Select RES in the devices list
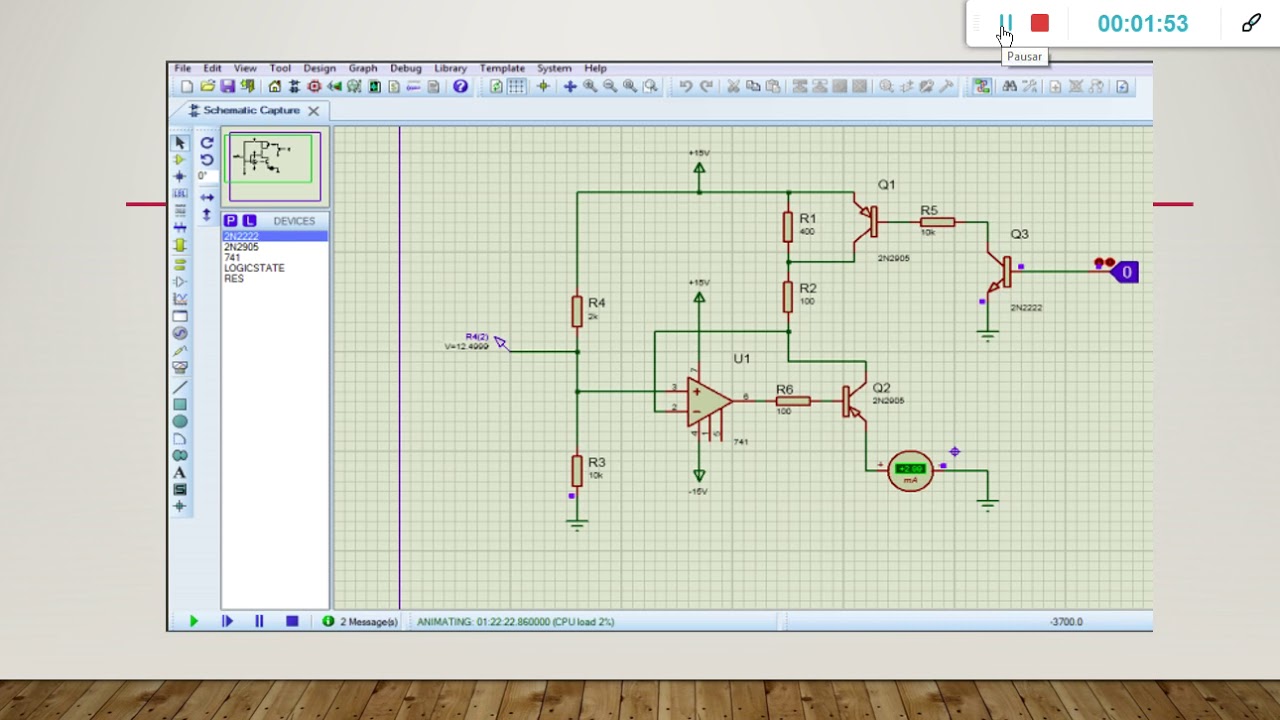The width and height of the screenshot is (1280, 720). coord(274,279)
